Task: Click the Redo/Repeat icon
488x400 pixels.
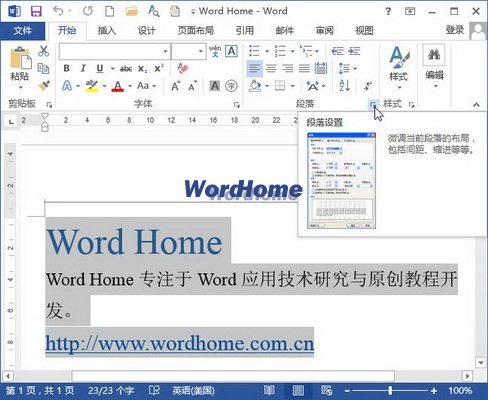Action: click(88, 11)
